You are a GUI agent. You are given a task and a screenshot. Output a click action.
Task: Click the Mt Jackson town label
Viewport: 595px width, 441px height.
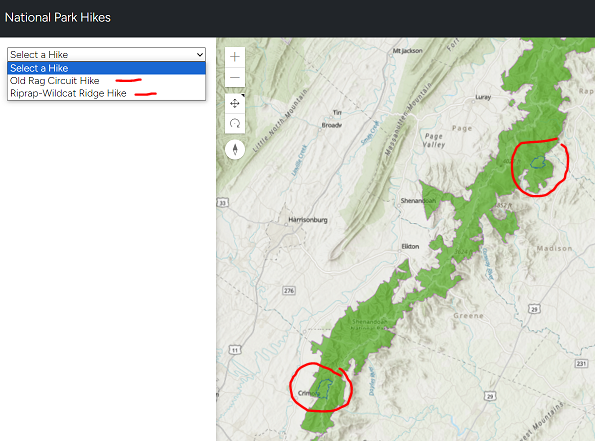408,51
